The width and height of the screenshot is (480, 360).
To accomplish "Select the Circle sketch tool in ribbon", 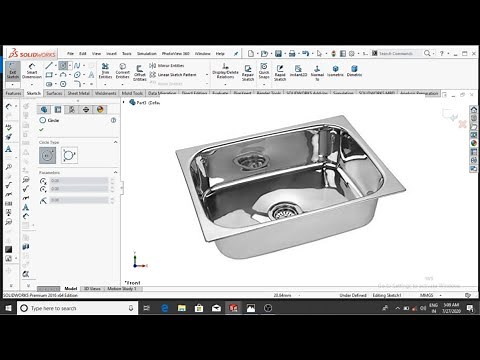I will click(63, 65).
